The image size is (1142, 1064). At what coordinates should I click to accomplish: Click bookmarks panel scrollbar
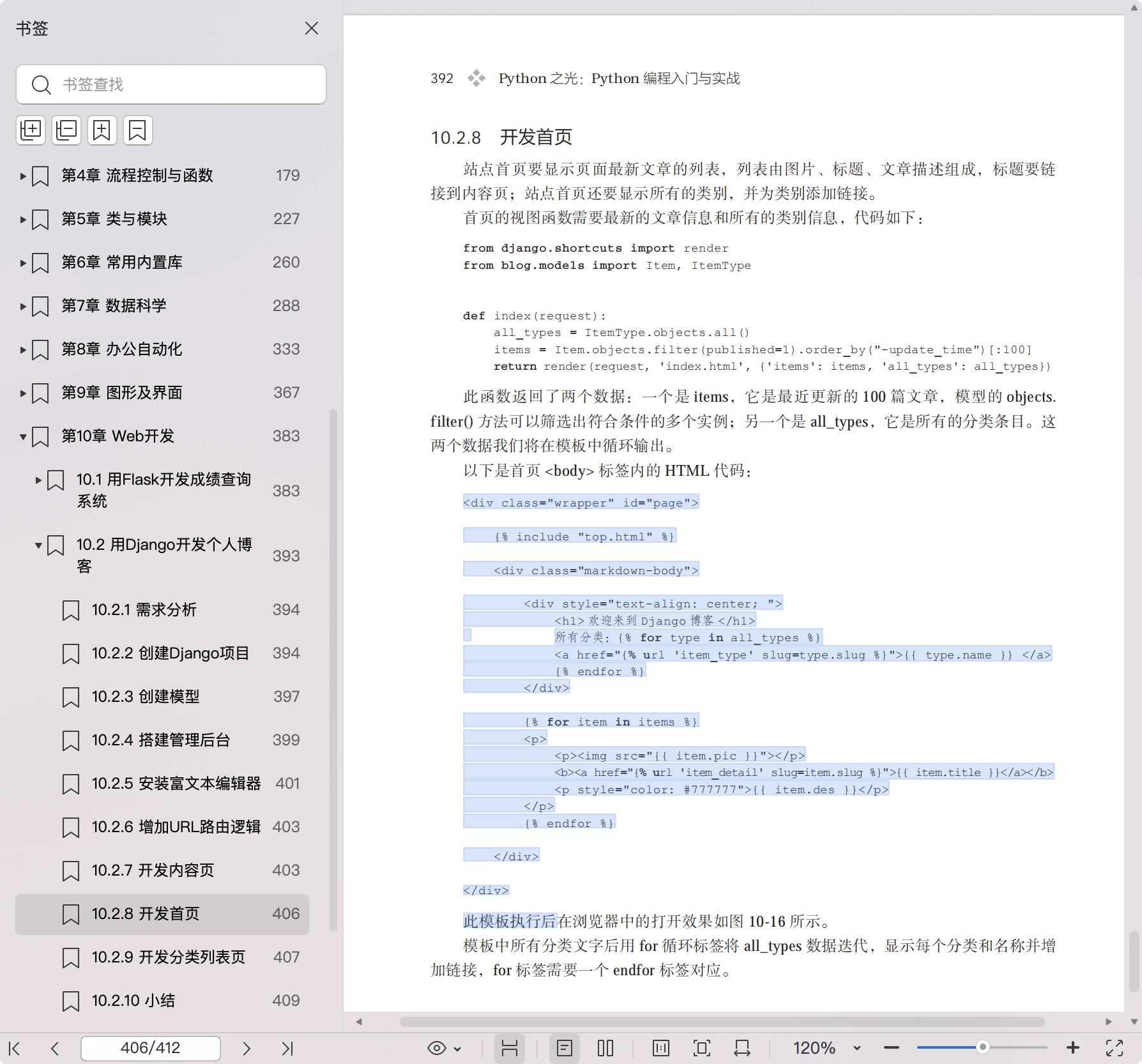click(x=333, y=669)
